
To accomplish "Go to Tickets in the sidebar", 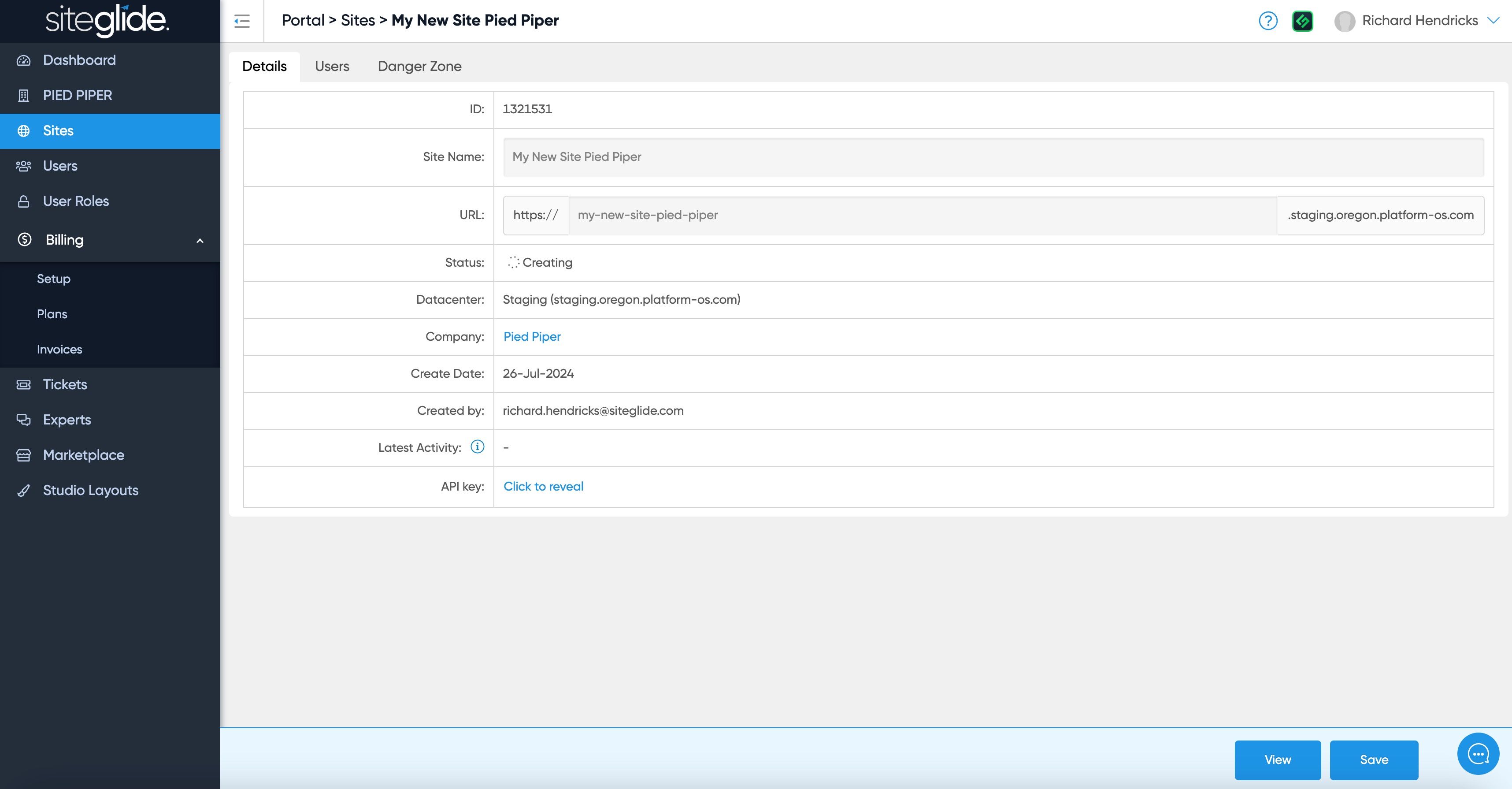I will click(110, 384).
